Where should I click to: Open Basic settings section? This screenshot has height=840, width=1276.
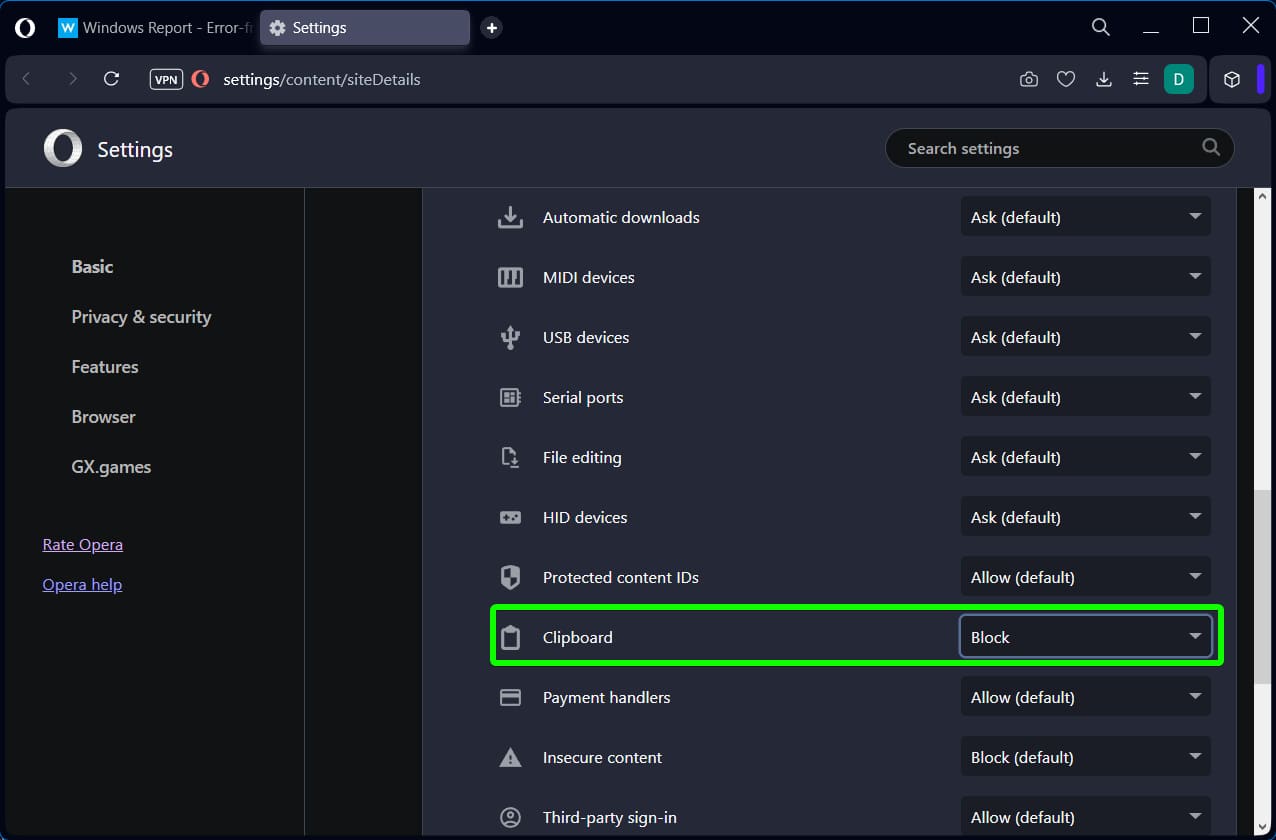click(92, 267)
